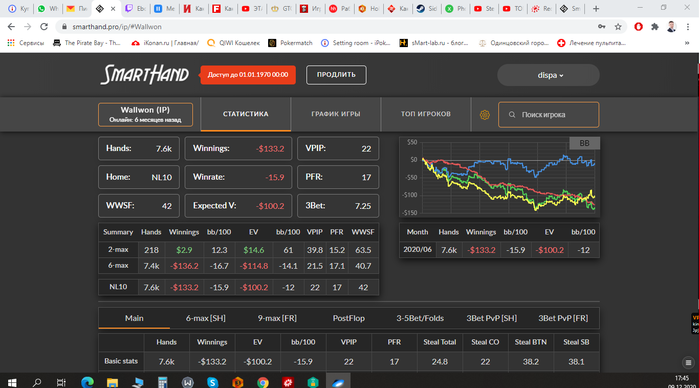Image resolution: width=700 pixels, height=388 pixels.
Task: Click the magnifier icon in the player search box
Action: (512, 115)
